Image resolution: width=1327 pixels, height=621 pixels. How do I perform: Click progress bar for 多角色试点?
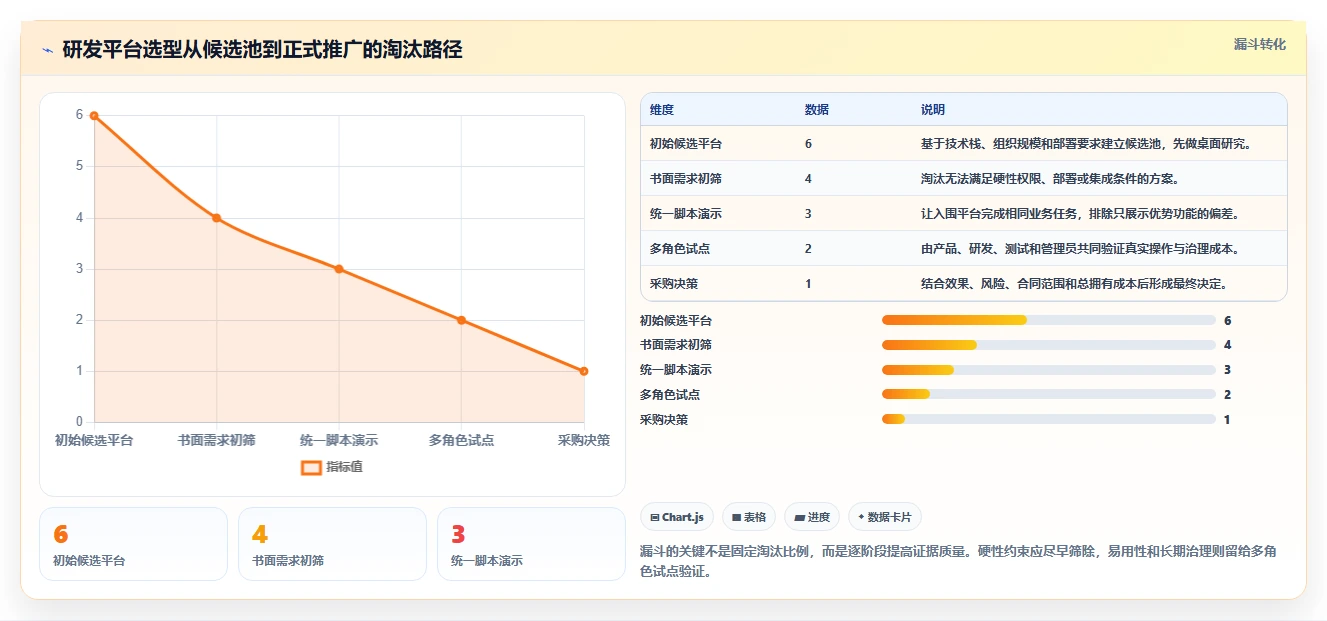pyautogui.click(x=1049, y=395)
